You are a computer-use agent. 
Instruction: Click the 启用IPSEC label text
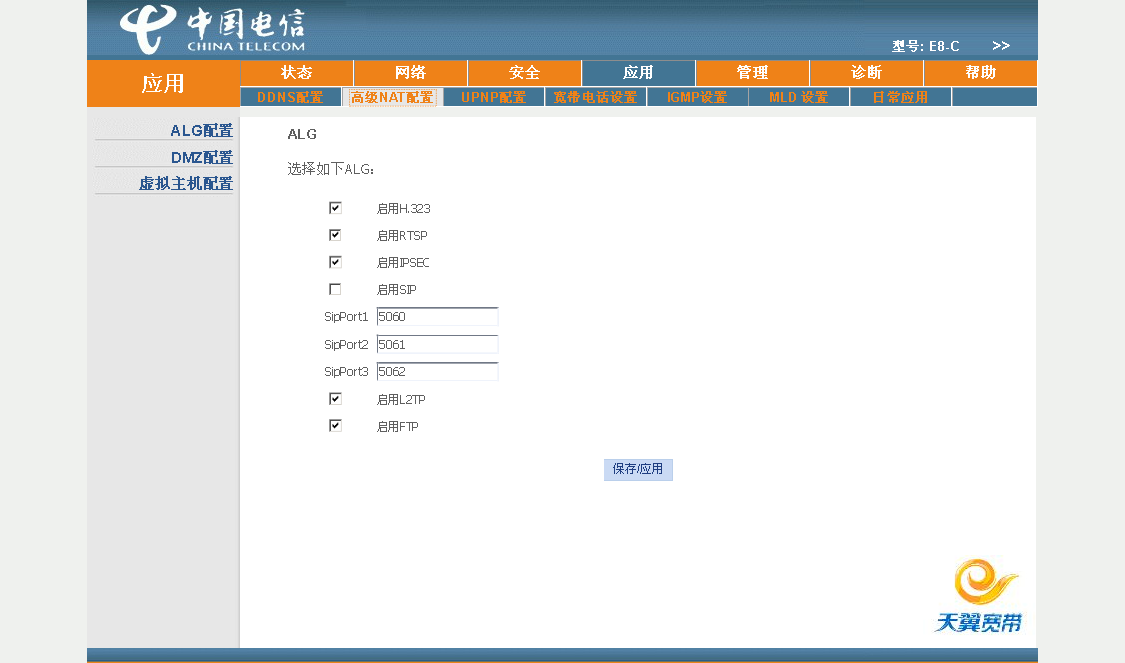click(x=403, y=263)
